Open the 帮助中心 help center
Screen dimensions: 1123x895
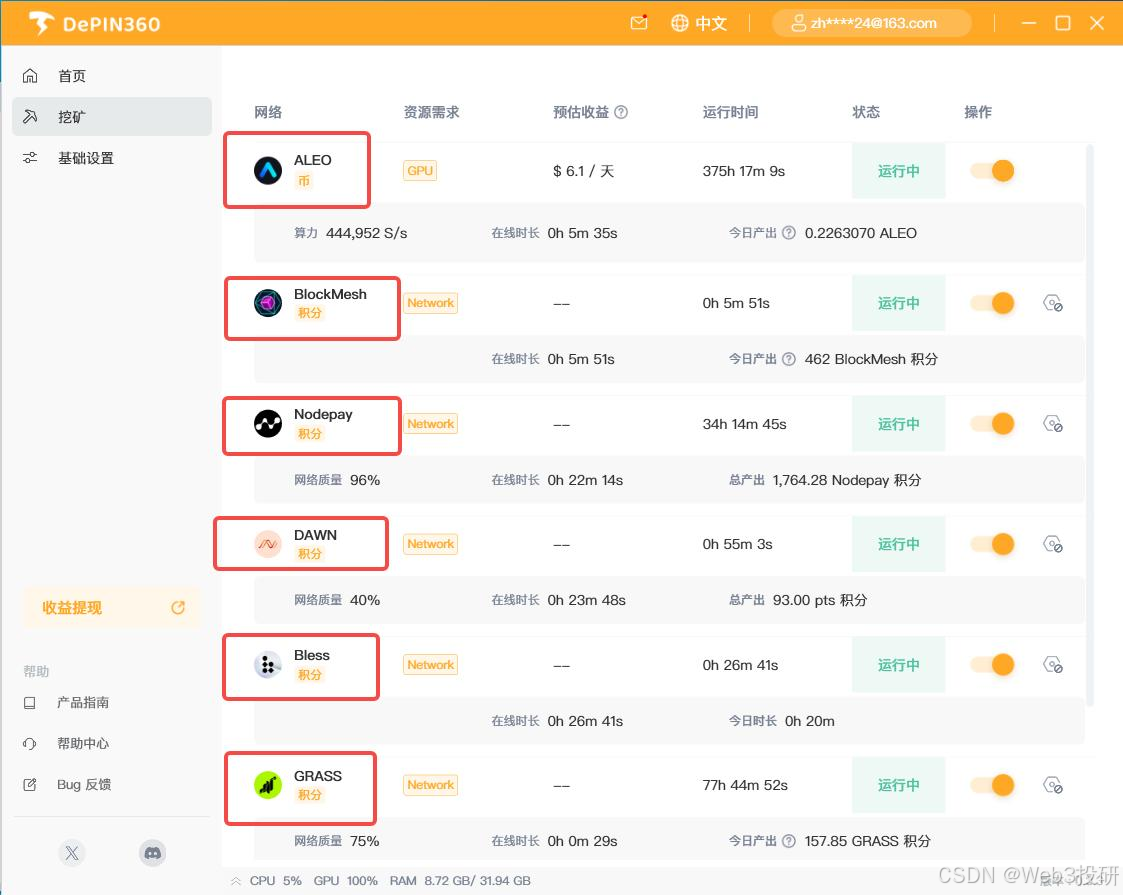pos(82,743)
